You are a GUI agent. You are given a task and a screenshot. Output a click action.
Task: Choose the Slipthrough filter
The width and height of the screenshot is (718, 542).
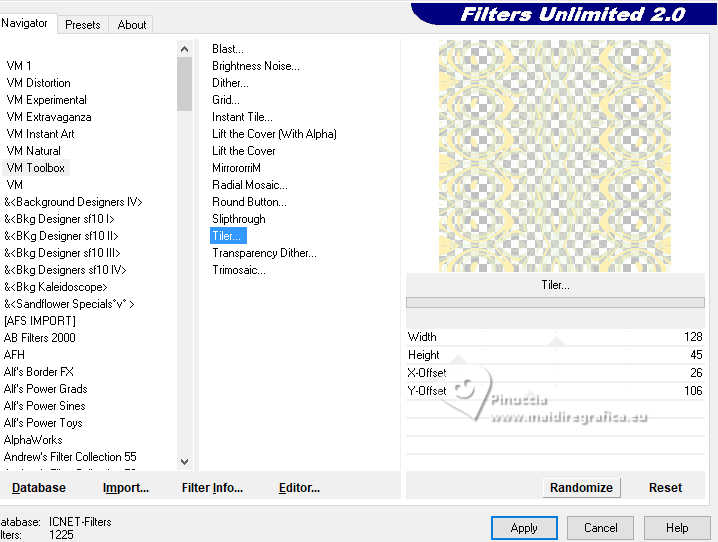[239, 219]
